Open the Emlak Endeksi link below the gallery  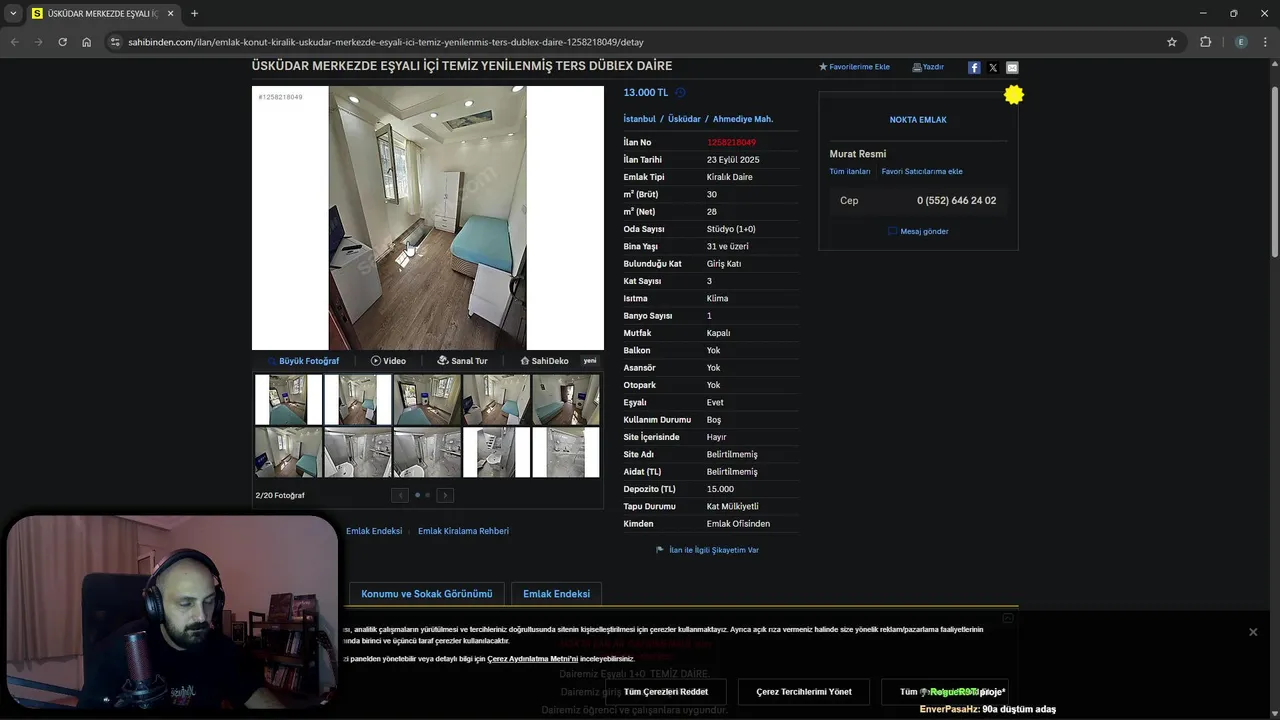374,531
